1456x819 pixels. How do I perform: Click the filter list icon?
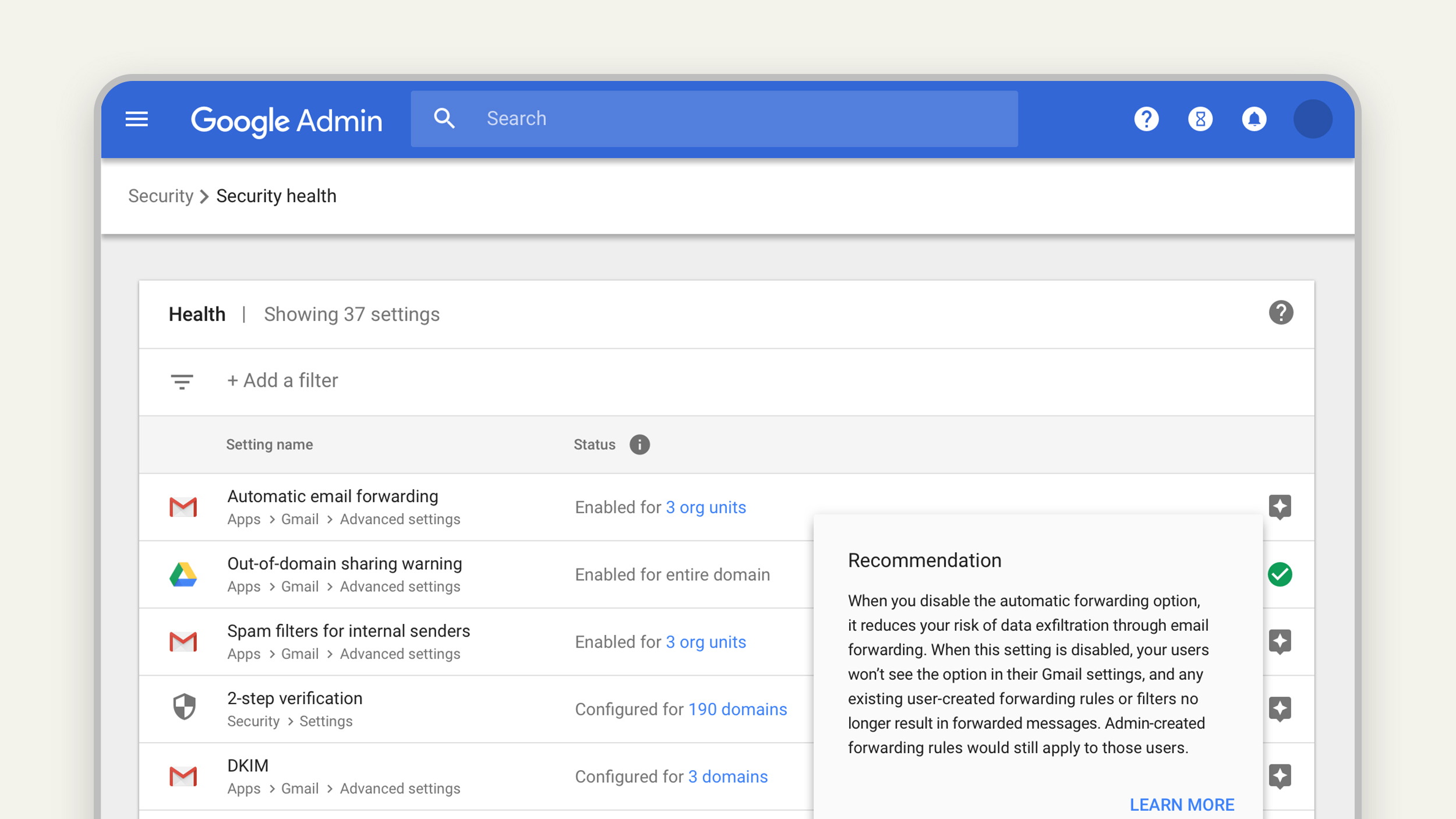pos(182,382)
